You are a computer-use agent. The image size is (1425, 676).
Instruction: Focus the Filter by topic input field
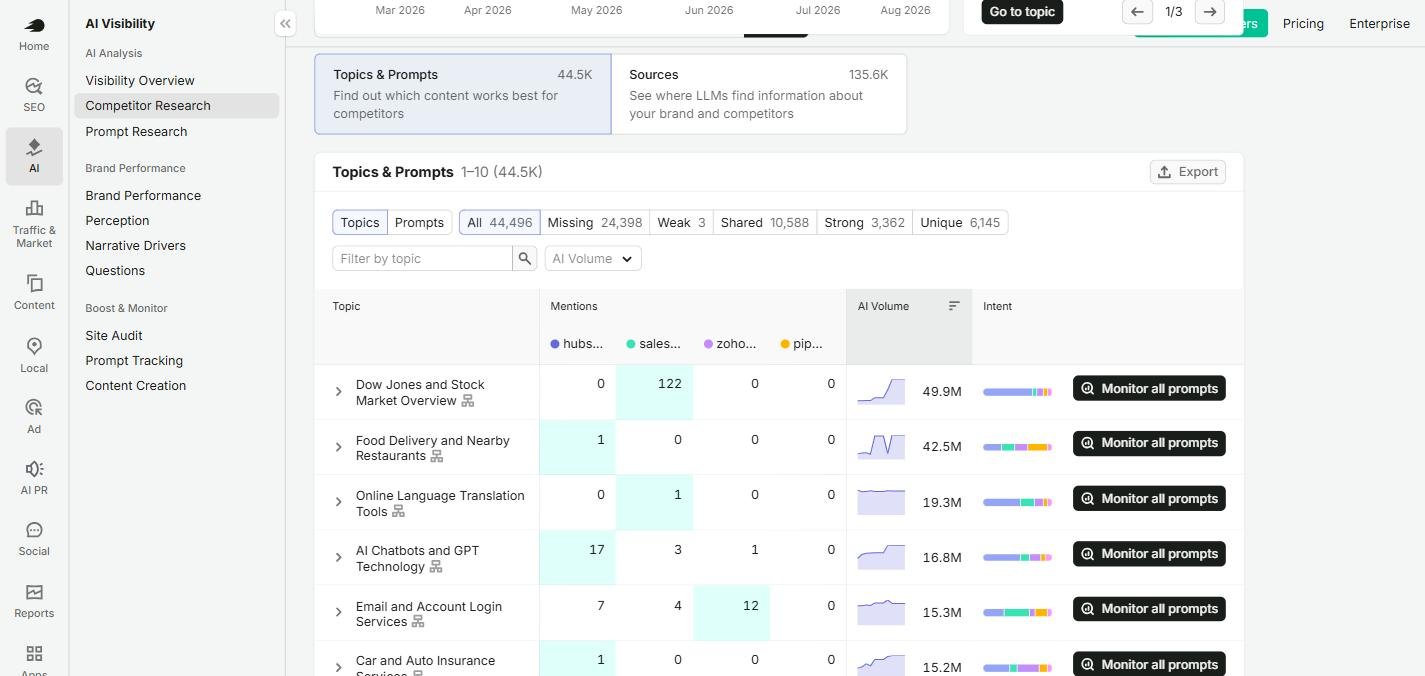(x=423, y=258)
